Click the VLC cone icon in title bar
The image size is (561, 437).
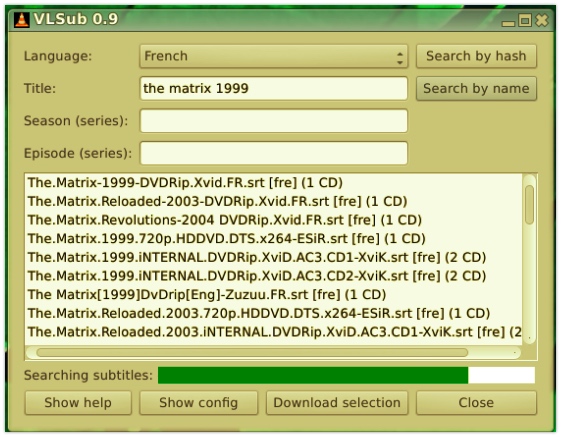(22, 19)
